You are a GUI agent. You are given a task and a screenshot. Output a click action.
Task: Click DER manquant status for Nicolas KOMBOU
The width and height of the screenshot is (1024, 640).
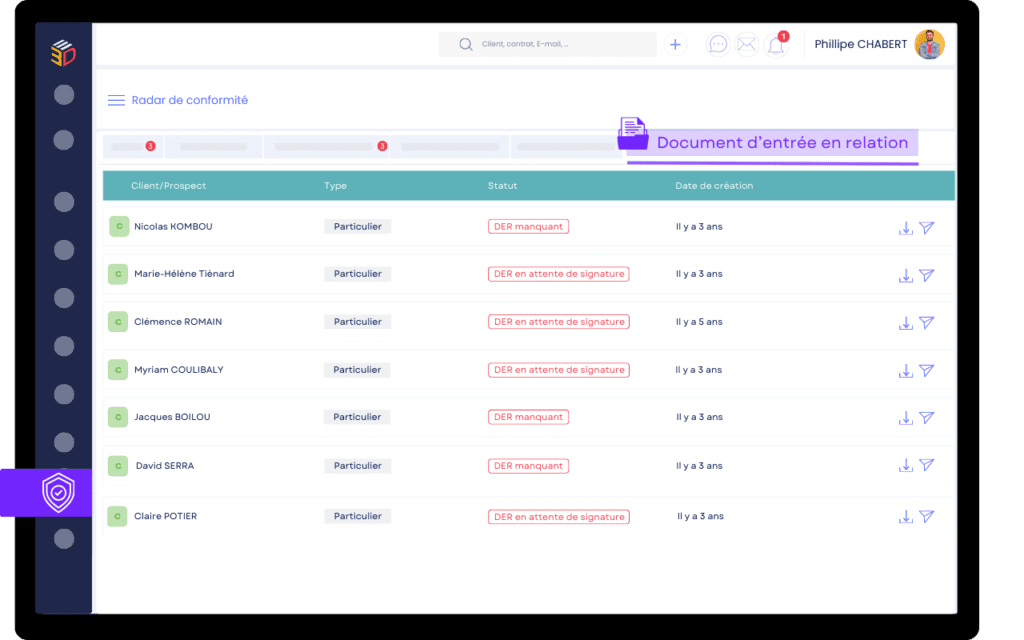pyautogui.click(x=528, y=227)
